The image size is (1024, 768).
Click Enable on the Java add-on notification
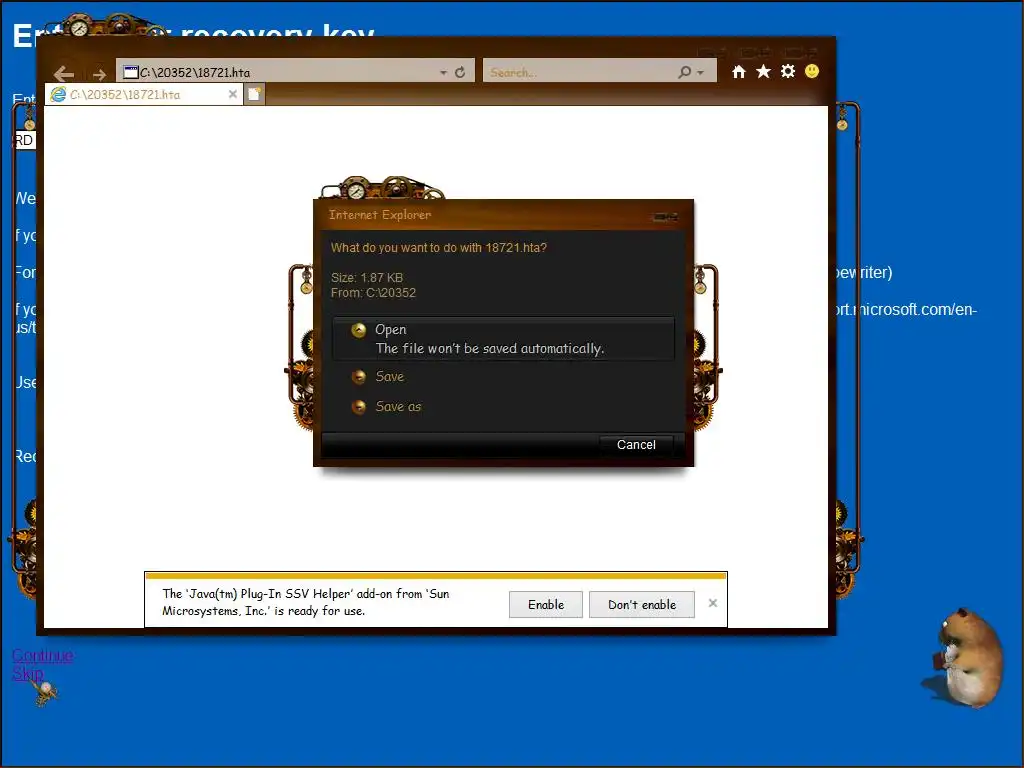point(546,605)
